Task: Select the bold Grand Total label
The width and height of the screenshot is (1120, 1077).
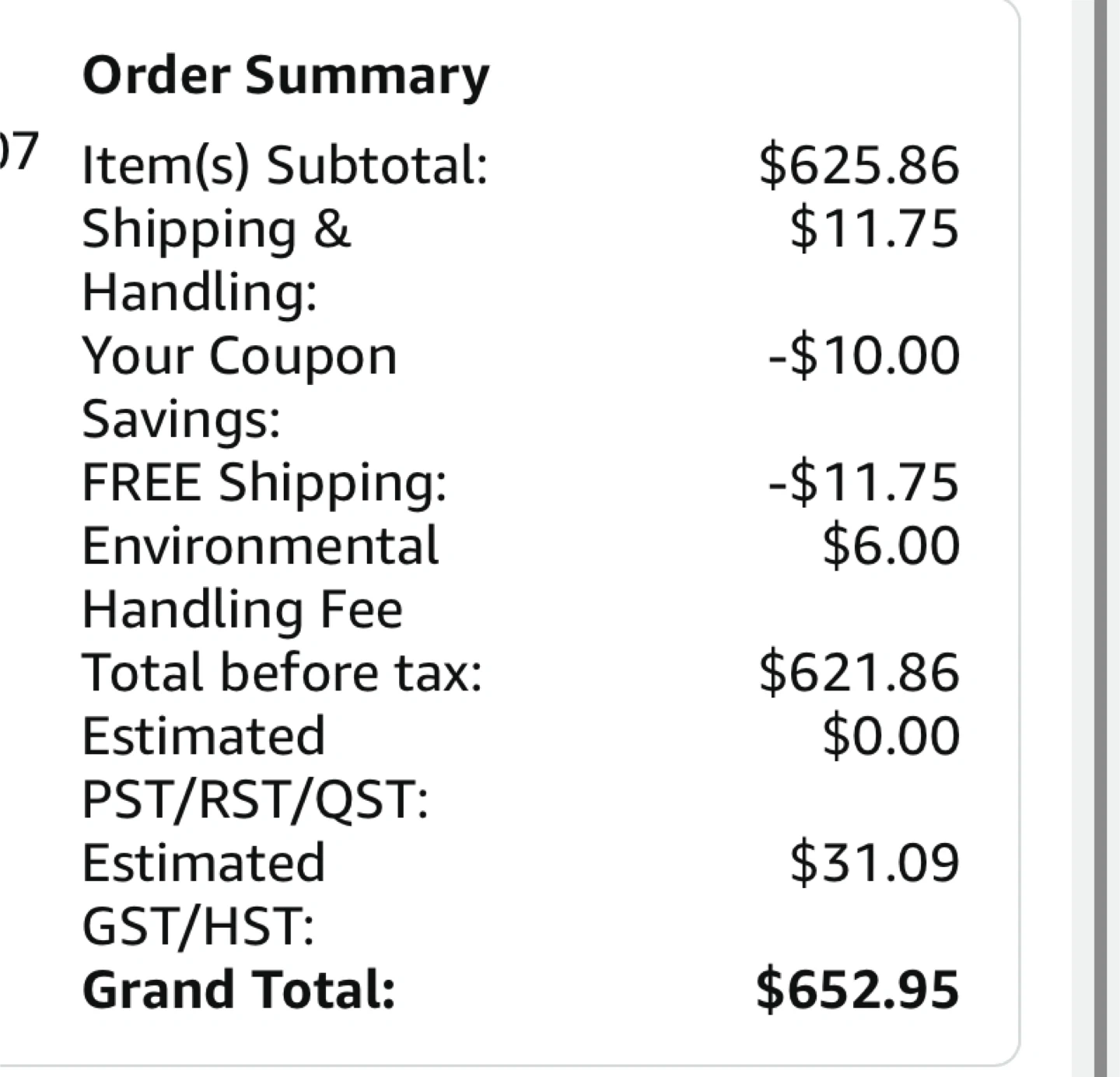Action: coord(239,990)
